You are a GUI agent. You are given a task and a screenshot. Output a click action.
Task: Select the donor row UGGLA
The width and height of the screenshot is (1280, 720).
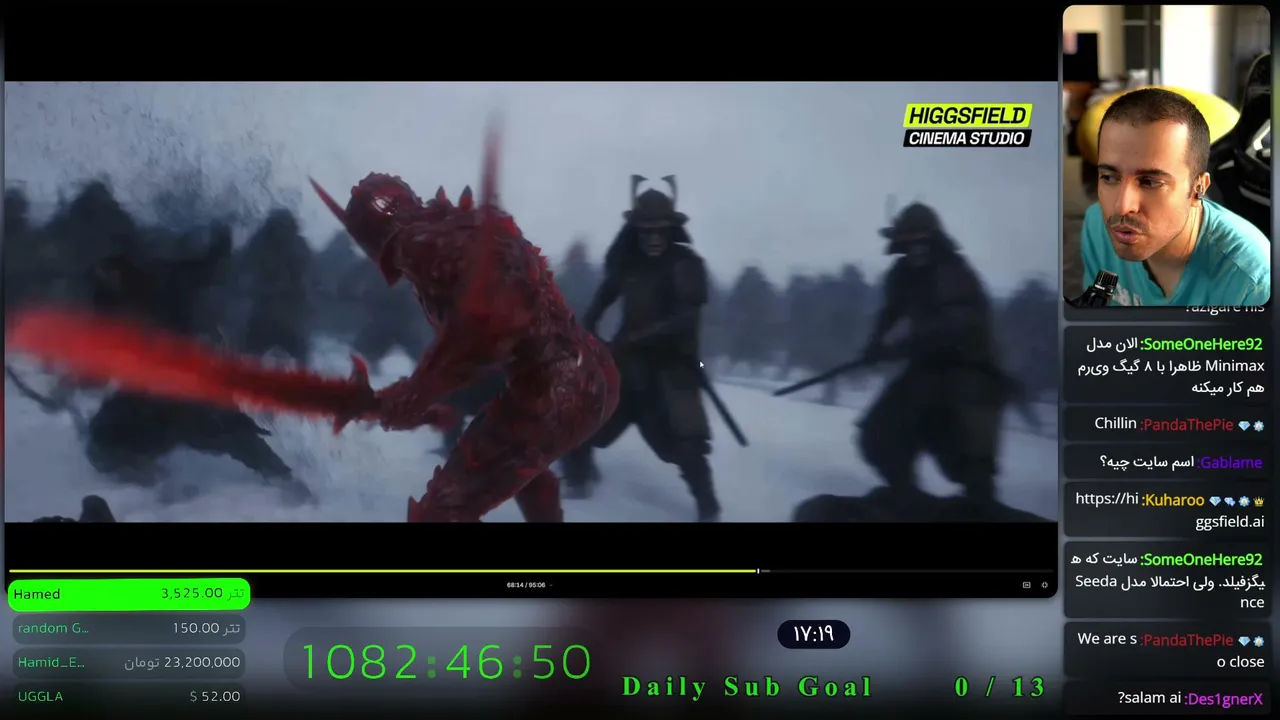pos(129,696)
